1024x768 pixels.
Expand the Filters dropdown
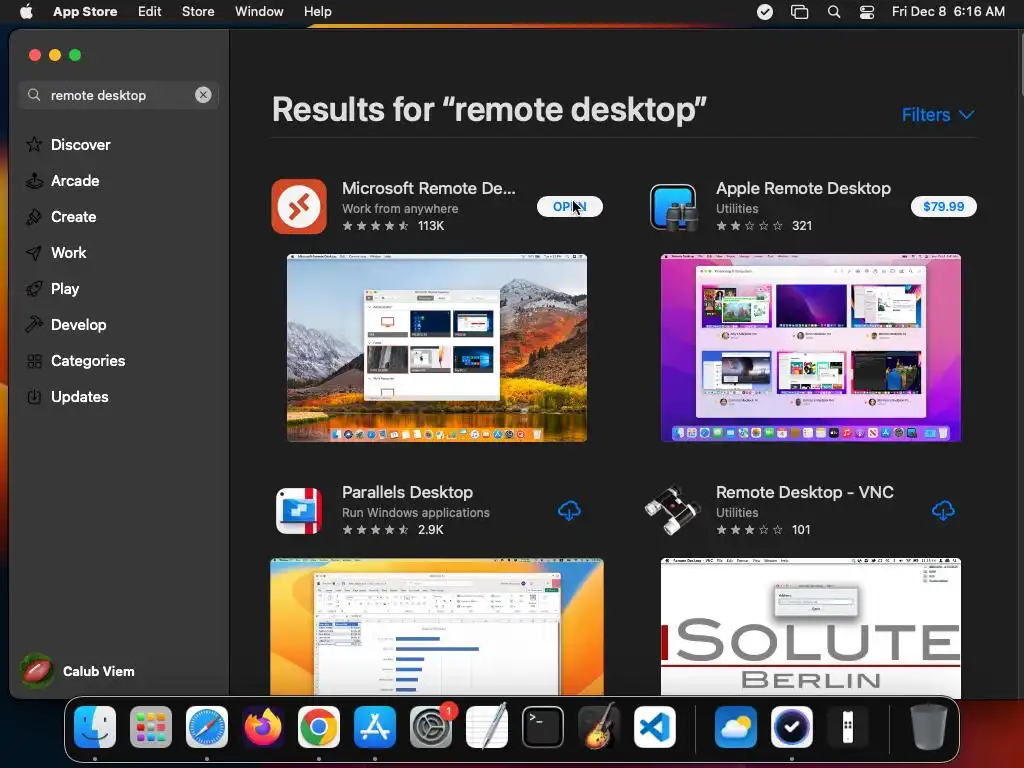(938, 114)
